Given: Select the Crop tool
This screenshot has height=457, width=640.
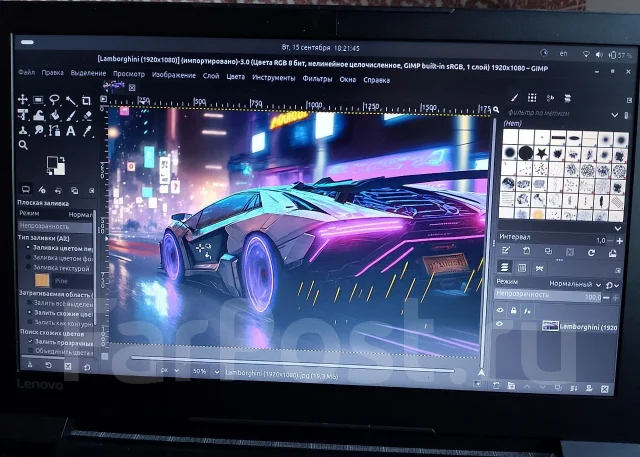Looking at the screenshot, I should point(86,100).
